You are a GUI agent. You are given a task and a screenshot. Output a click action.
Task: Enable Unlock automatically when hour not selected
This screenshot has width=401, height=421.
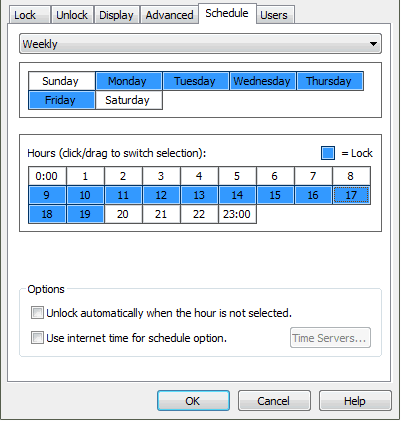pos(37,313)
